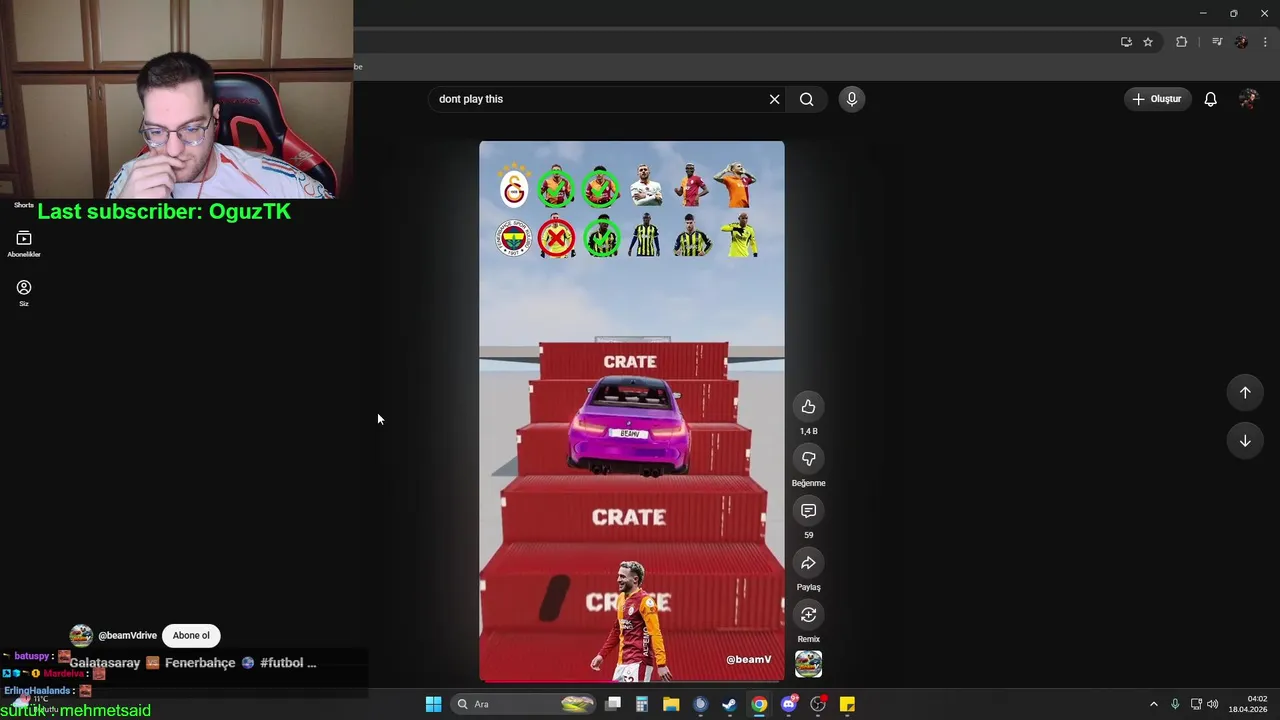Open Chrome media controls icon
The width and height of the screenshot is (1280, 720).
point(1217,42)
